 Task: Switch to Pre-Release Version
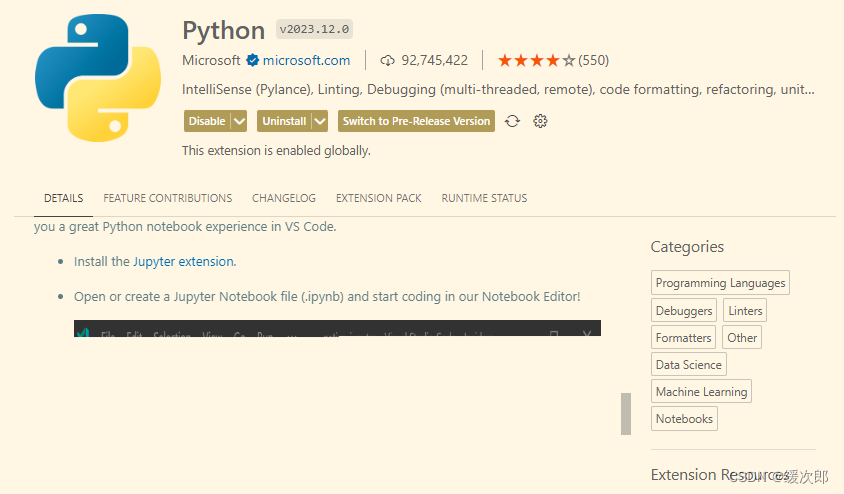click(x=416, y=121)
